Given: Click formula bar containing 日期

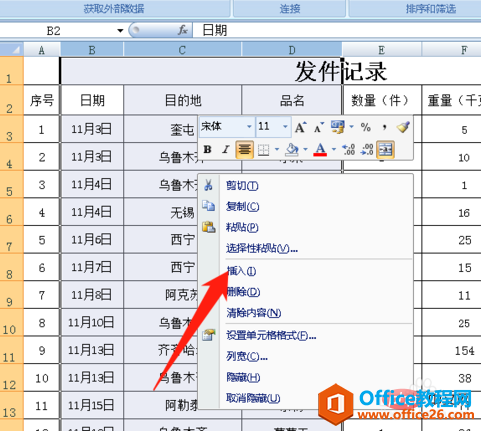Looking at the screenshot, I should click(x=337, y=31).
